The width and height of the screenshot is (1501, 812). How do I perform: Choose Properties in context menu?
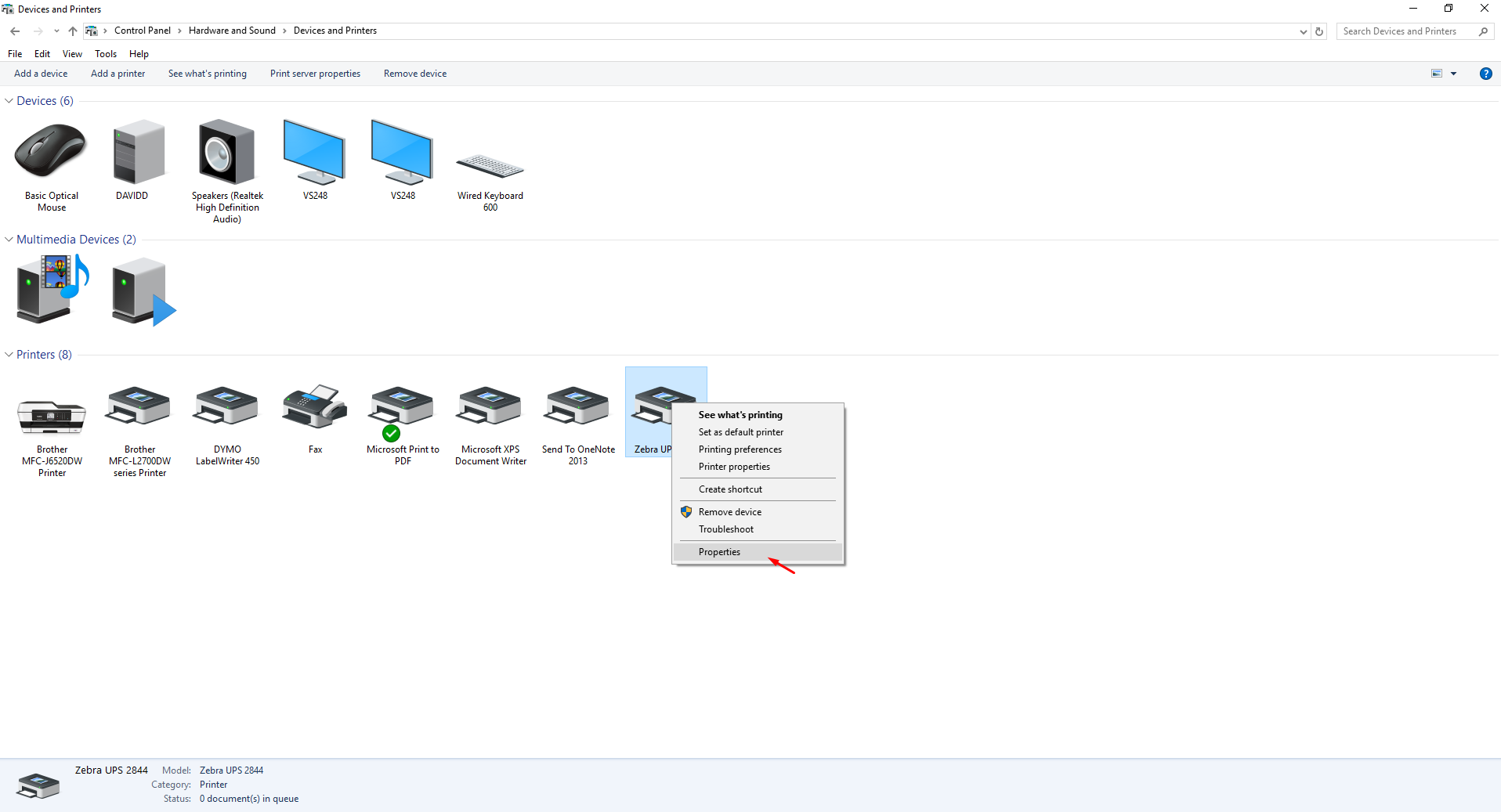click(x=758, y=552)
